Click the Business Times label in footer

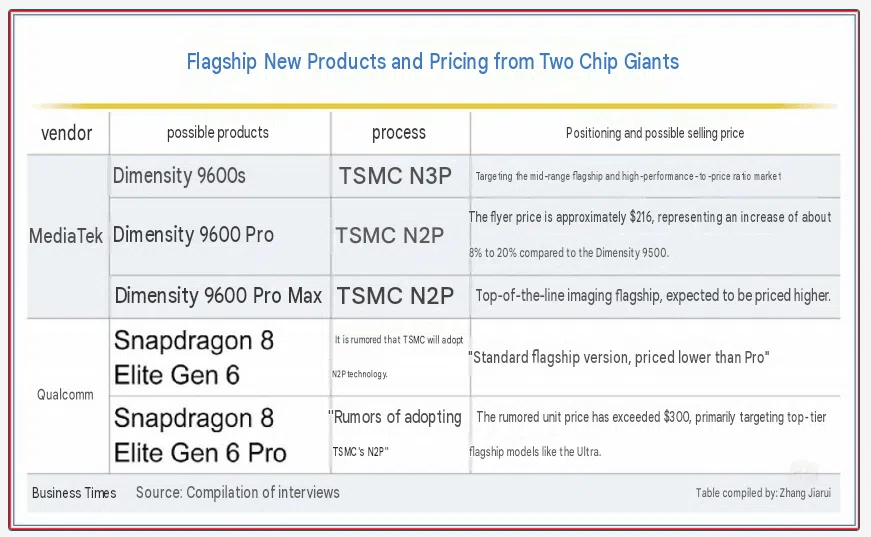point(74,493)
